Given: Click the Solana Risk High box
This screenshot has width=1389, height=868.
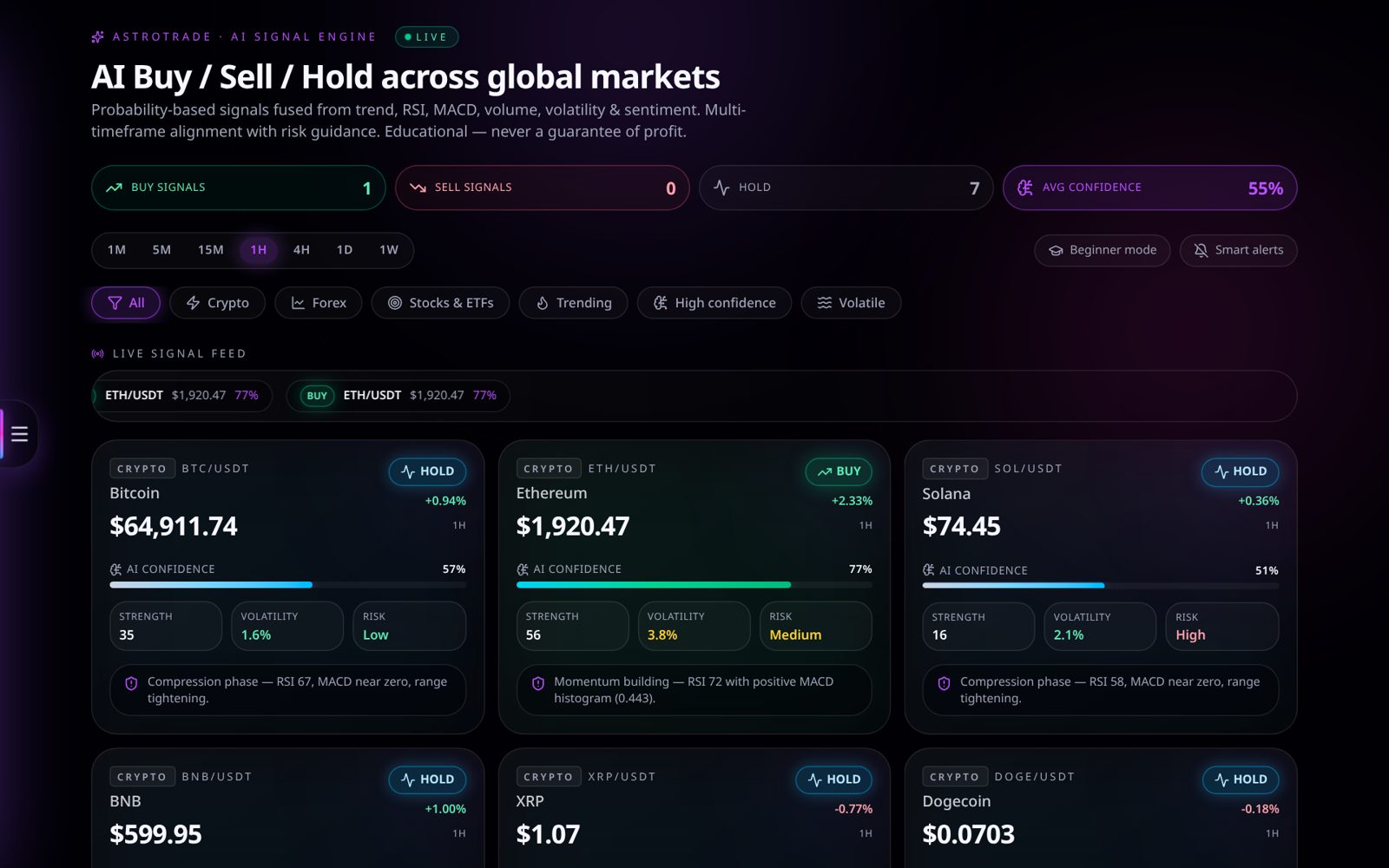Looking at the screenshot, I should [x=1221, y=627].
